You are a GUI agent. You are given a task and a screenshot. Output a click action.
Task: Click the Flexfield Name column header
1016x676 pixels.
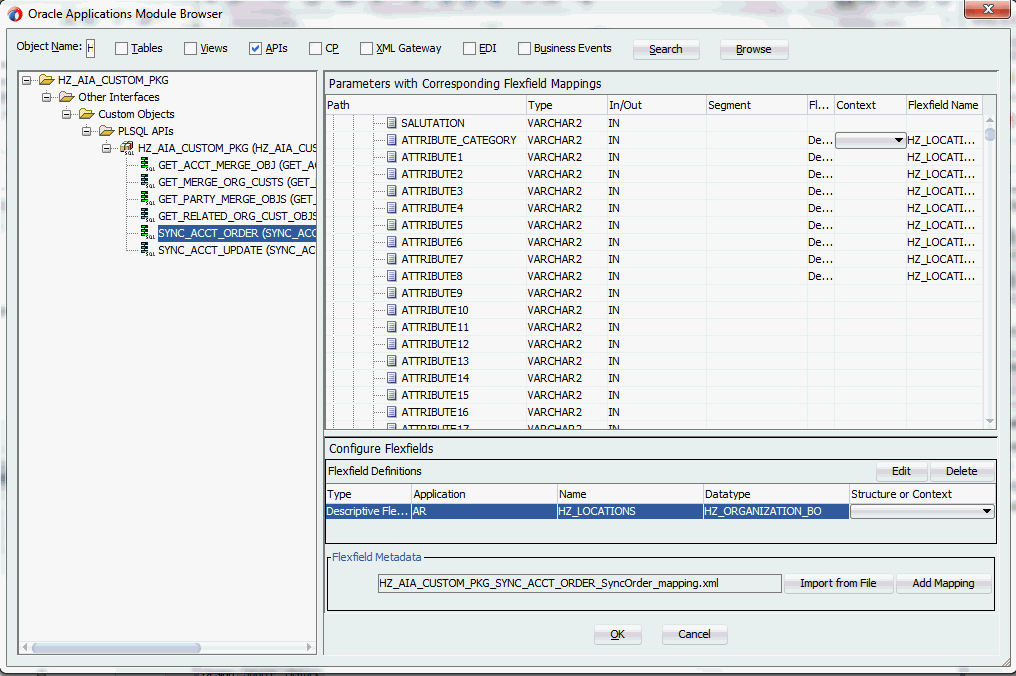tap(943, 105)
